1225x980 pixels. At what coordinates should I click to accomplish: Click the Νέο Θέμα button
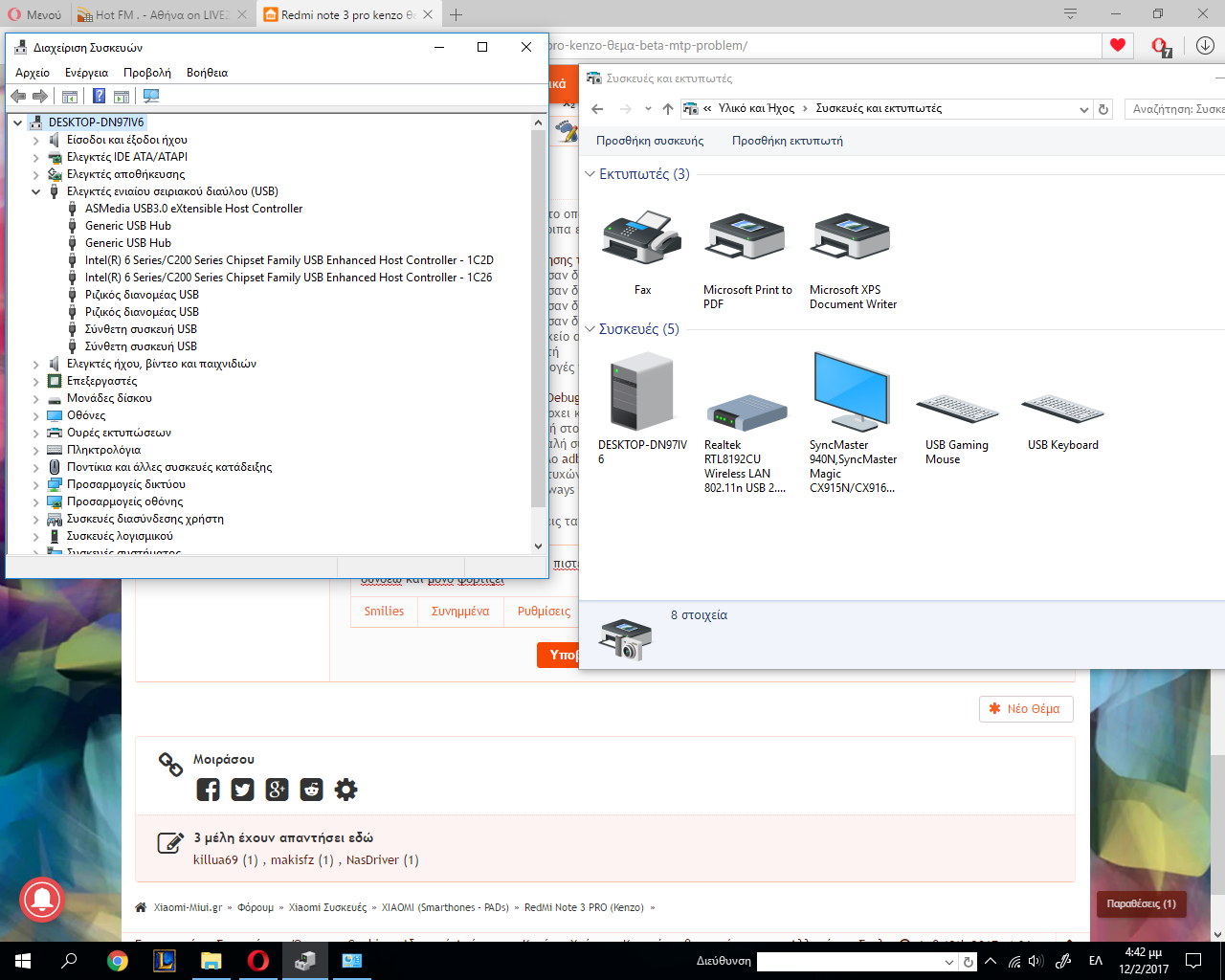coord(1025,709)
